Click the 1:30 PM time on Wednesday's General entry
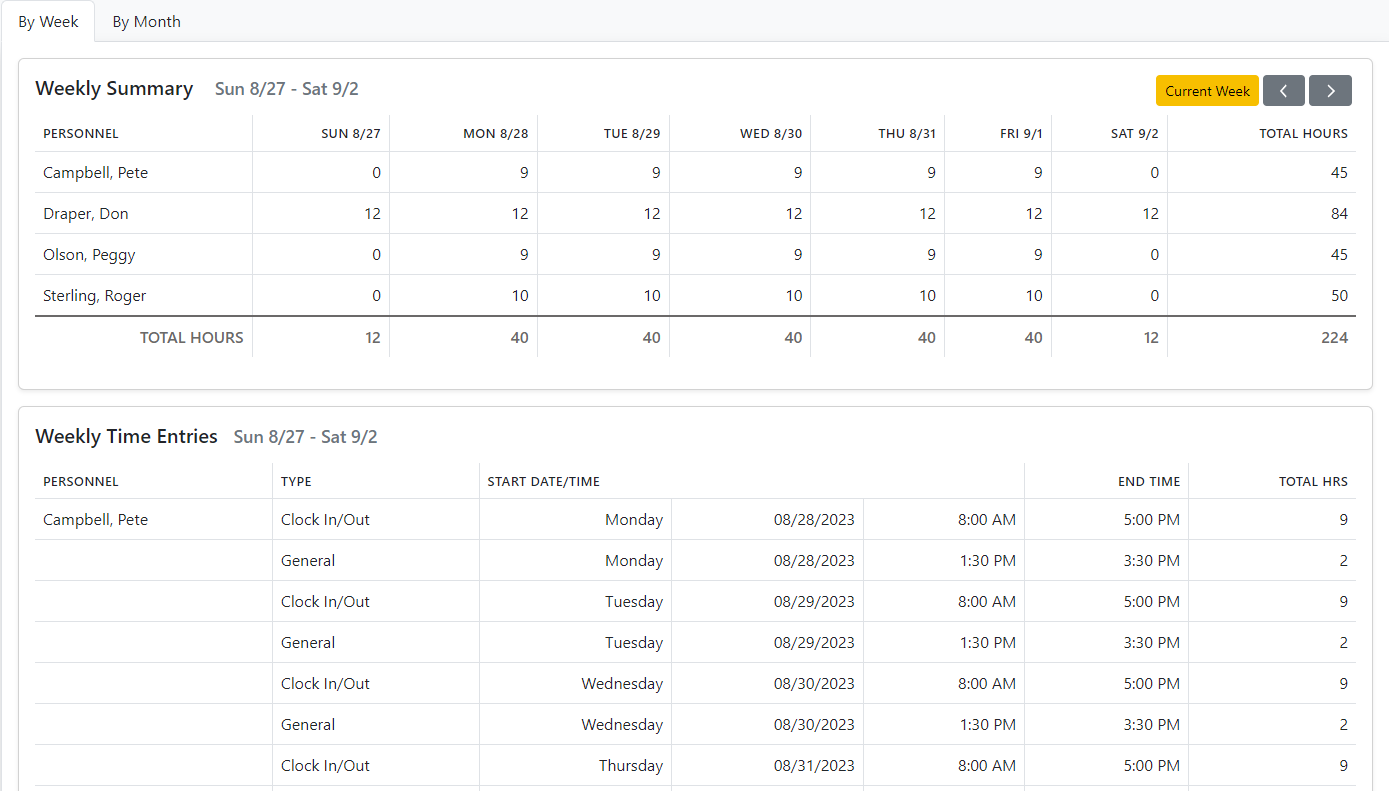Screen dimensions: 1389x791 [x=988, y=724]
